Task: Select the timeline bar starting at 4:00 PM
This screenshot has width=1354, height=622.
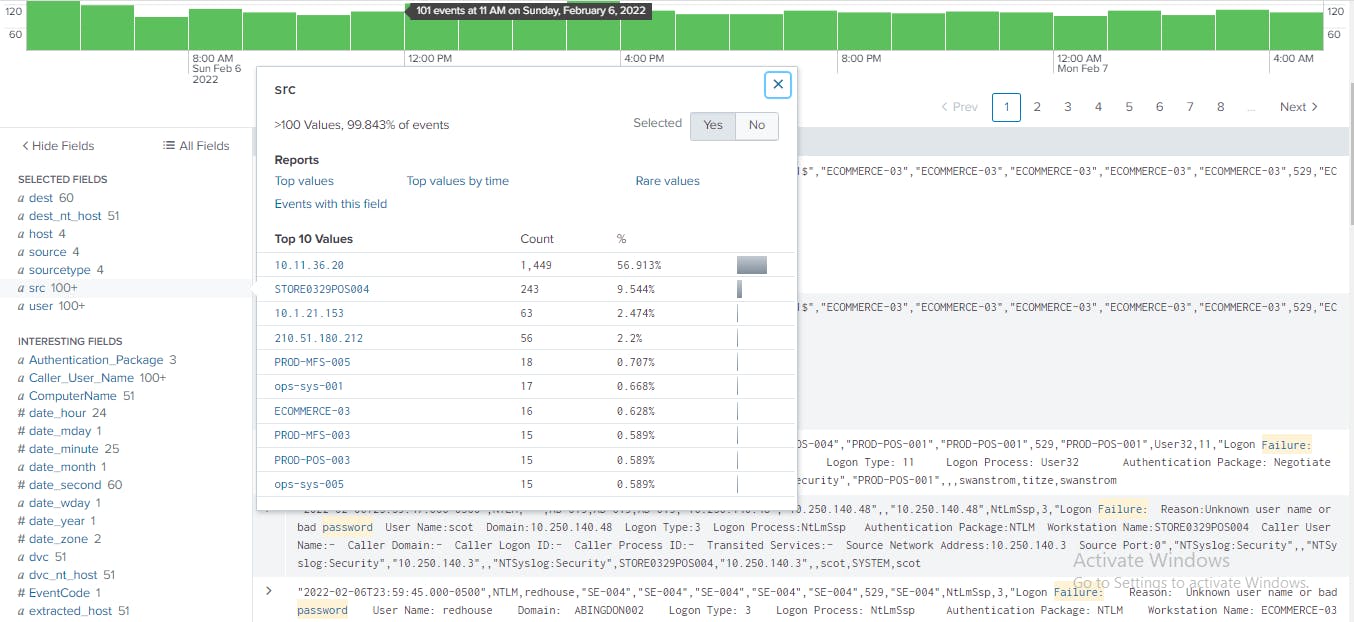Action: (x=648, y=31)
